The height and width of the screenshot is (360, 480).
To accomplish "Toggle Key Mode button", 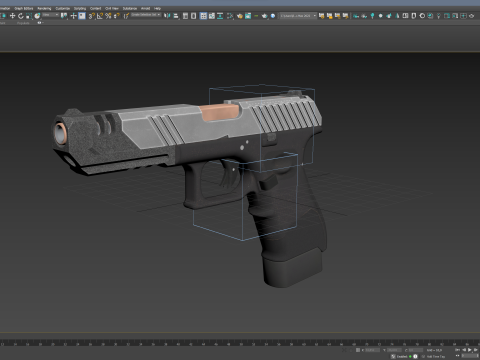I will pos(458,356).
